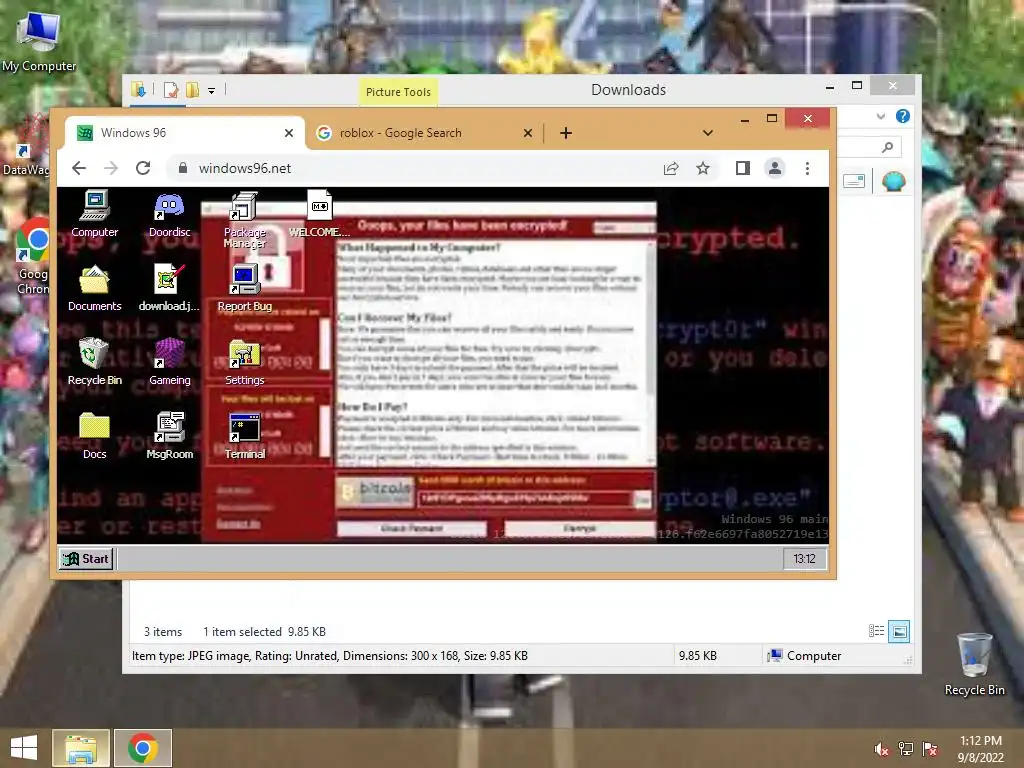Open network tray icon
Viewport: 1024px width, 768px height.
(x=906, y=749)
